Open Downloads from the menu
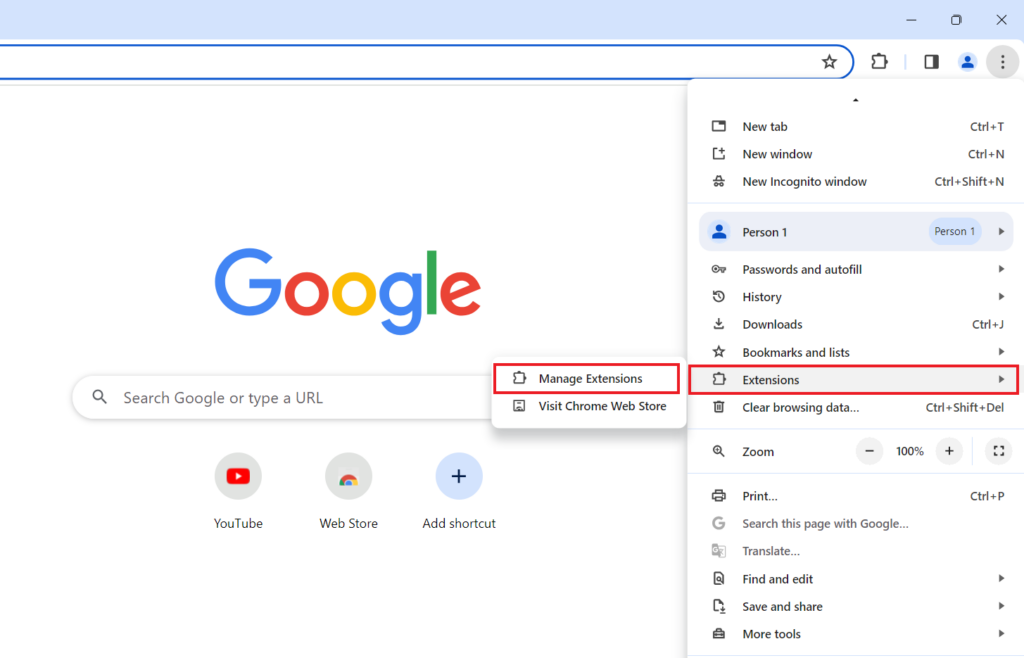This screenshot has height=658, width=1024. (x=856, y=324)
